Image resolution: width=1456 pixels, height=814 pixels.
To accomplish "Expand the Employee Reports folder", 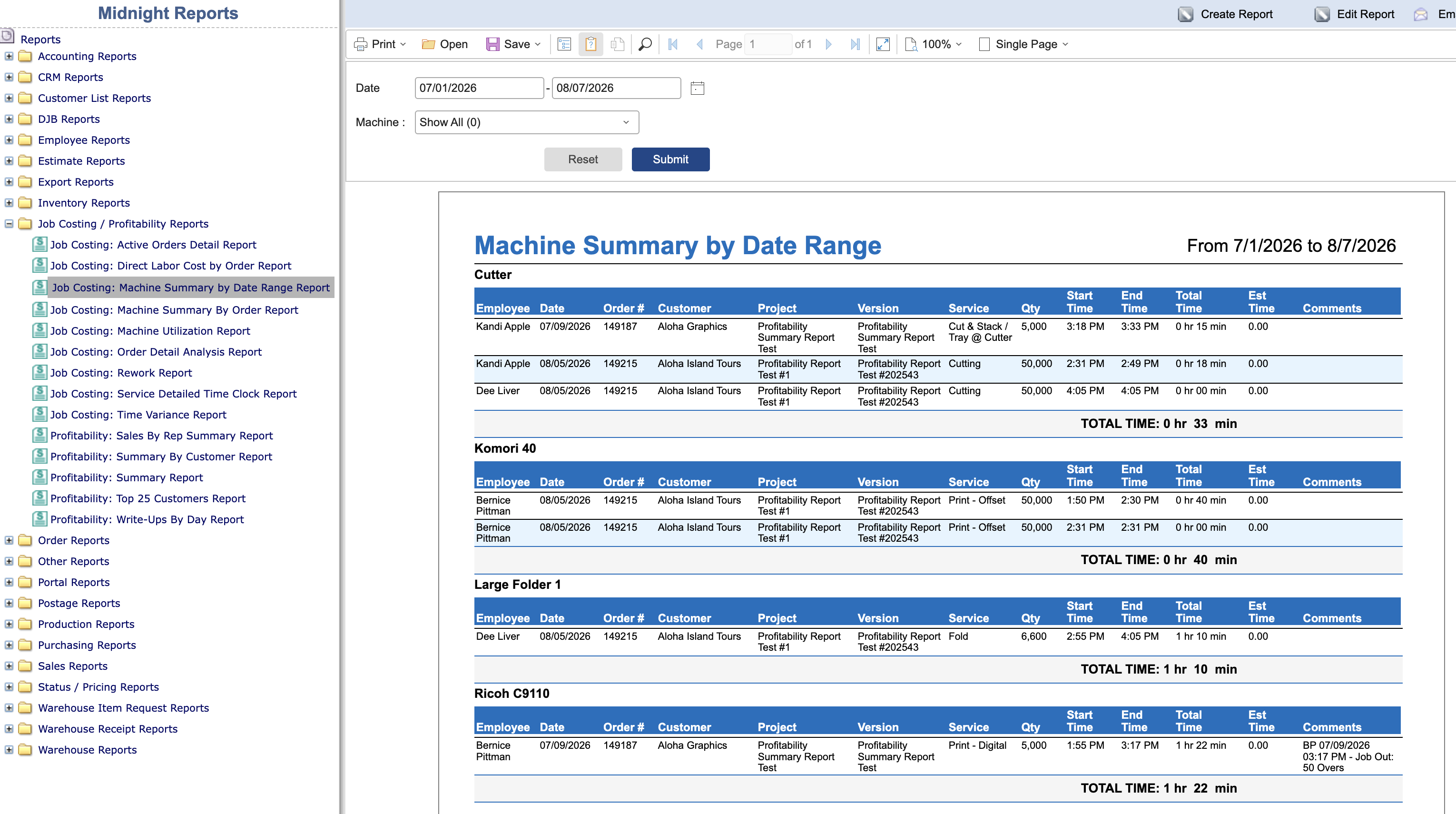I will [9, 139].
